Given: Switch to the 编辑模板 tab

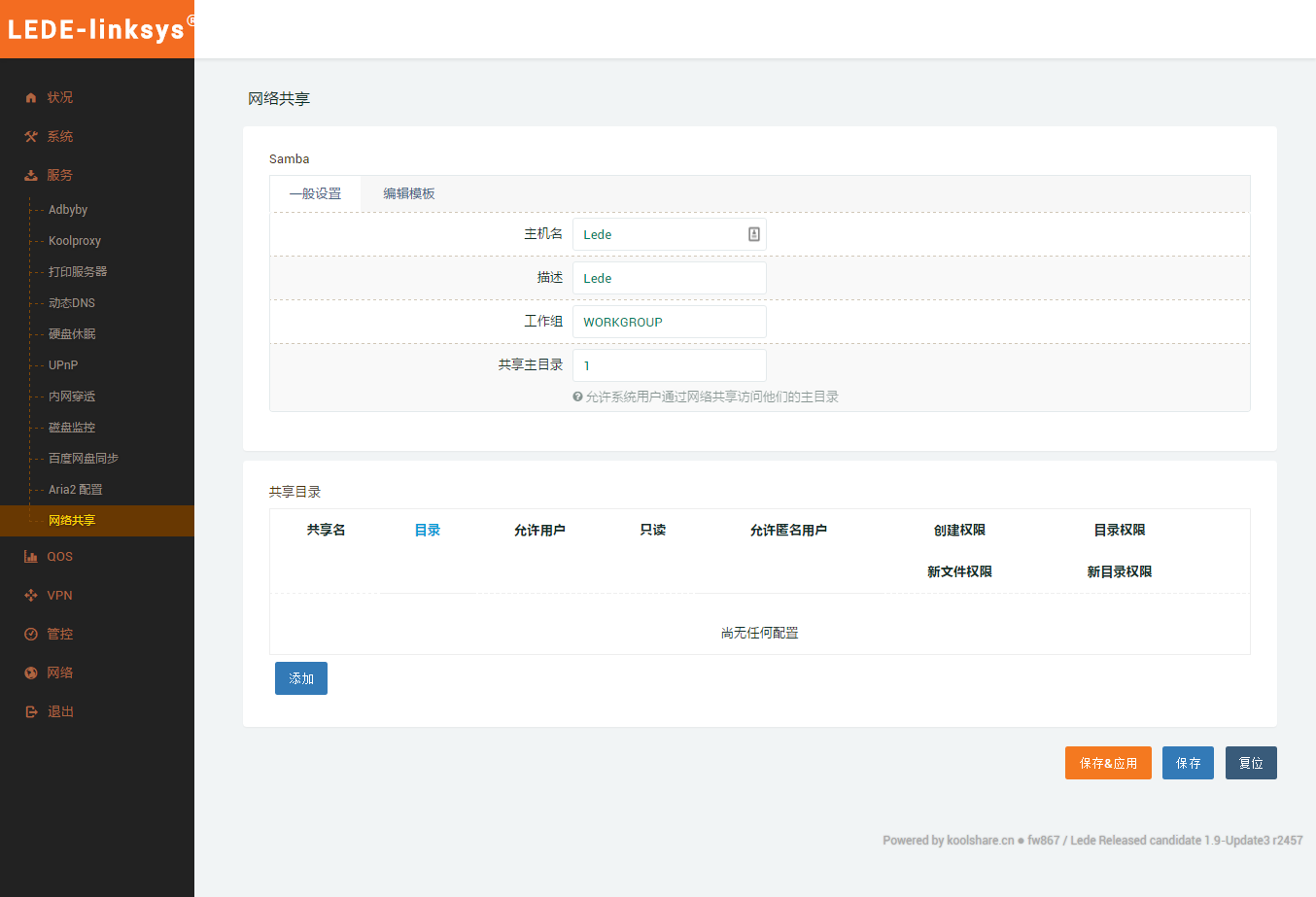Looking at the screenshot, I should click(408, 193).
